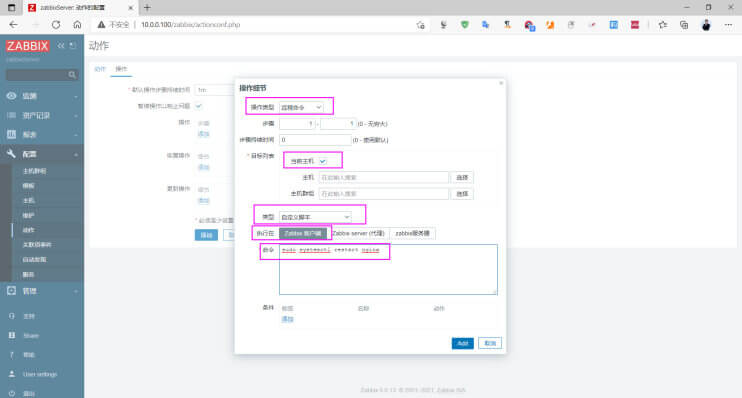
Task: Click the Support headset icon in sidebar
Action: tap(12, 316)
